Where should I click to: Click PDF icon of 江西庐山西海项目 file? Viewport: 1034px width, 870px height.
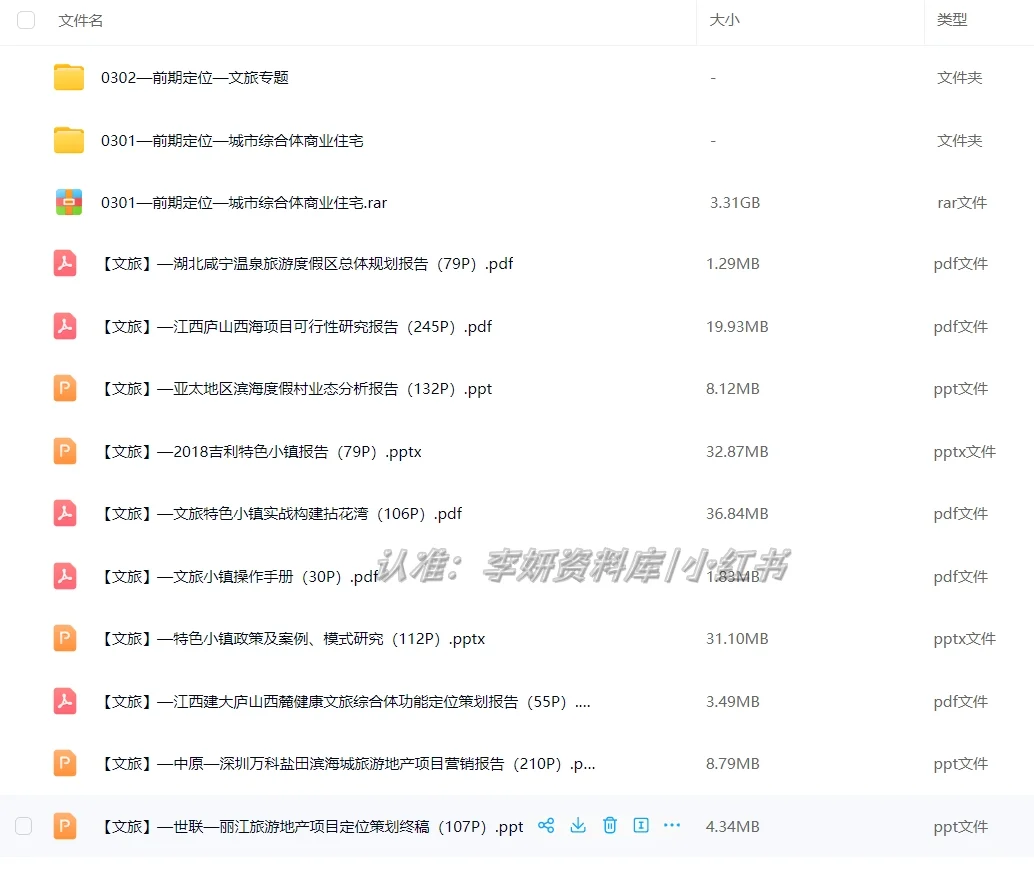click(65, 326)
